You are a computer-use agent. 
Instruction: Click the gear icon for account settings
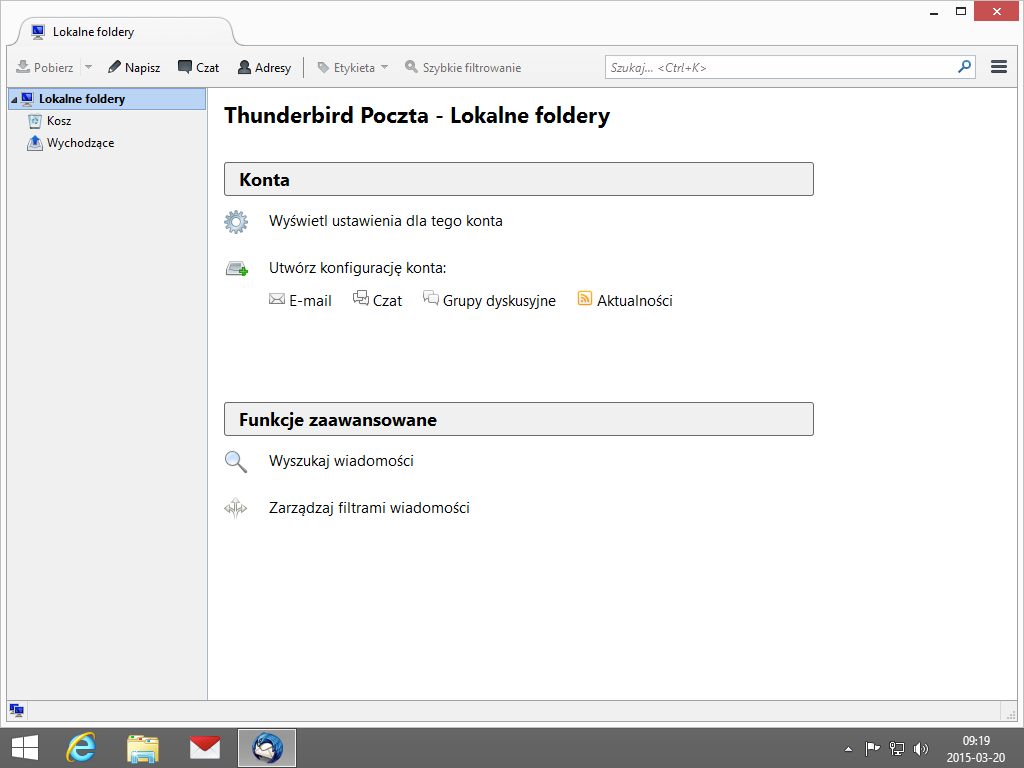click(236, 221)
